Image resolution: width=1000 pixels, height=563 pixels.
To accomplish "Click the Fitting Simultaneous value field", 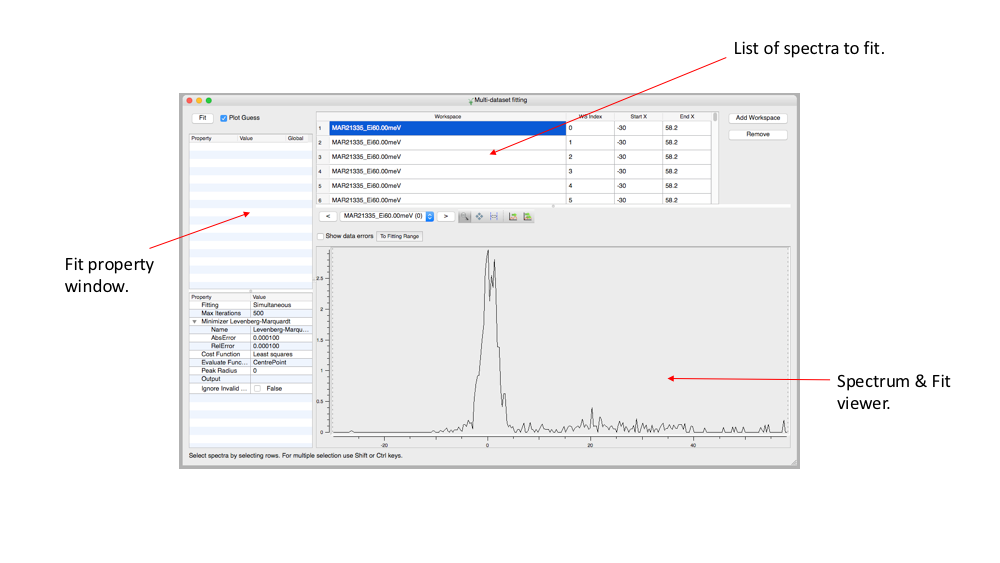I will click(x=280, y=305).
